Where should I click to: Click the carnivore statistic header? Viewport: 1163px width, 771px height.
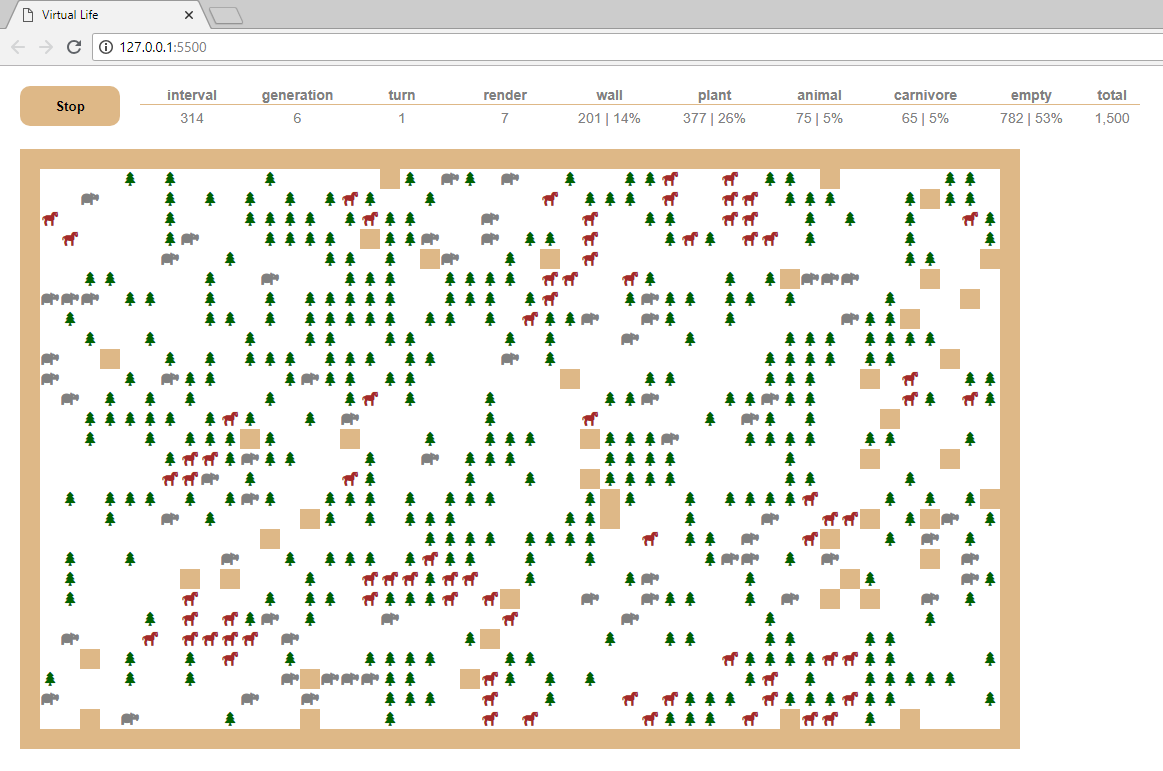click(925, 95)
